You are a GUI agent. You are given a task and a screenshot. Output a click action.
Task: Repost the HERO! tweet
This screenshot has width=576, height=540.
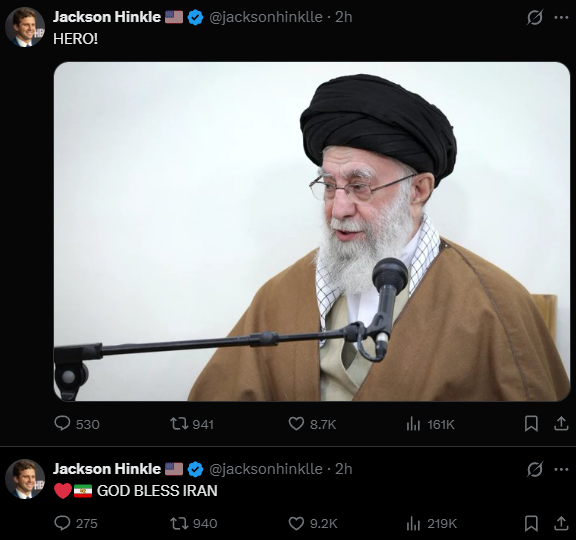coord(192,424)
